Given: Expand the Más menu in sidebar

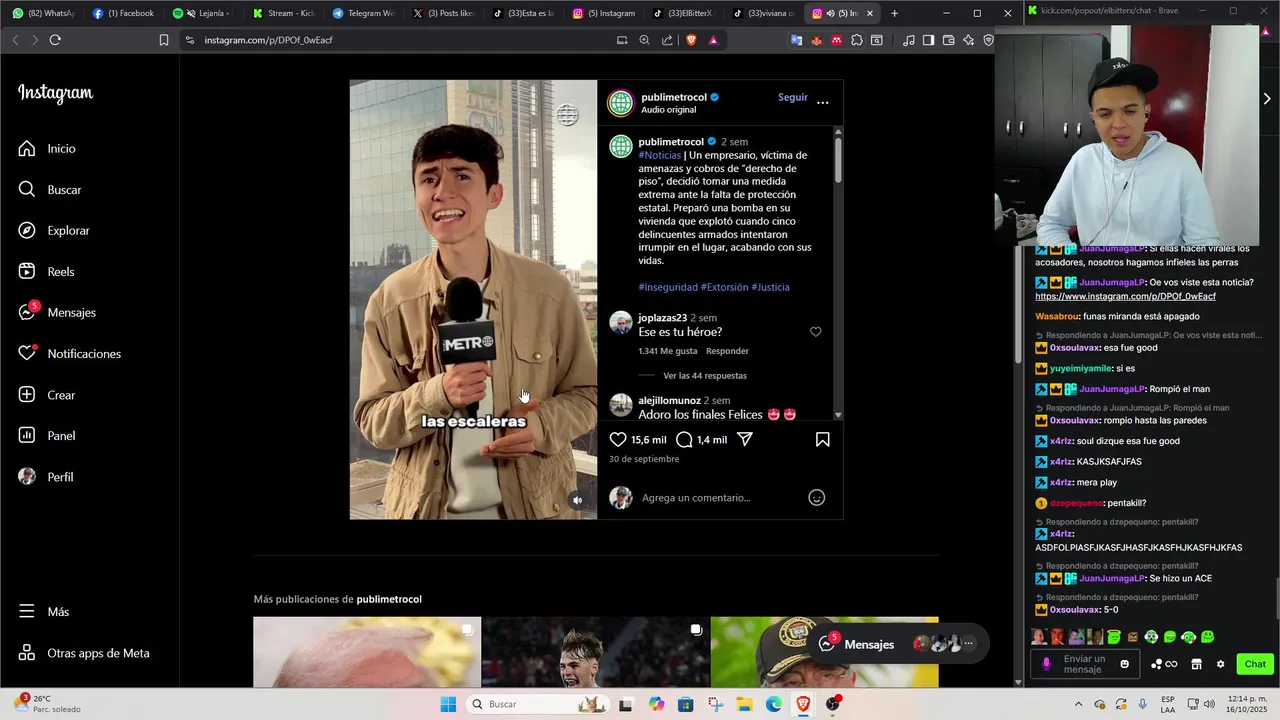Looking at the screenshot, I should tap(44, 611).
